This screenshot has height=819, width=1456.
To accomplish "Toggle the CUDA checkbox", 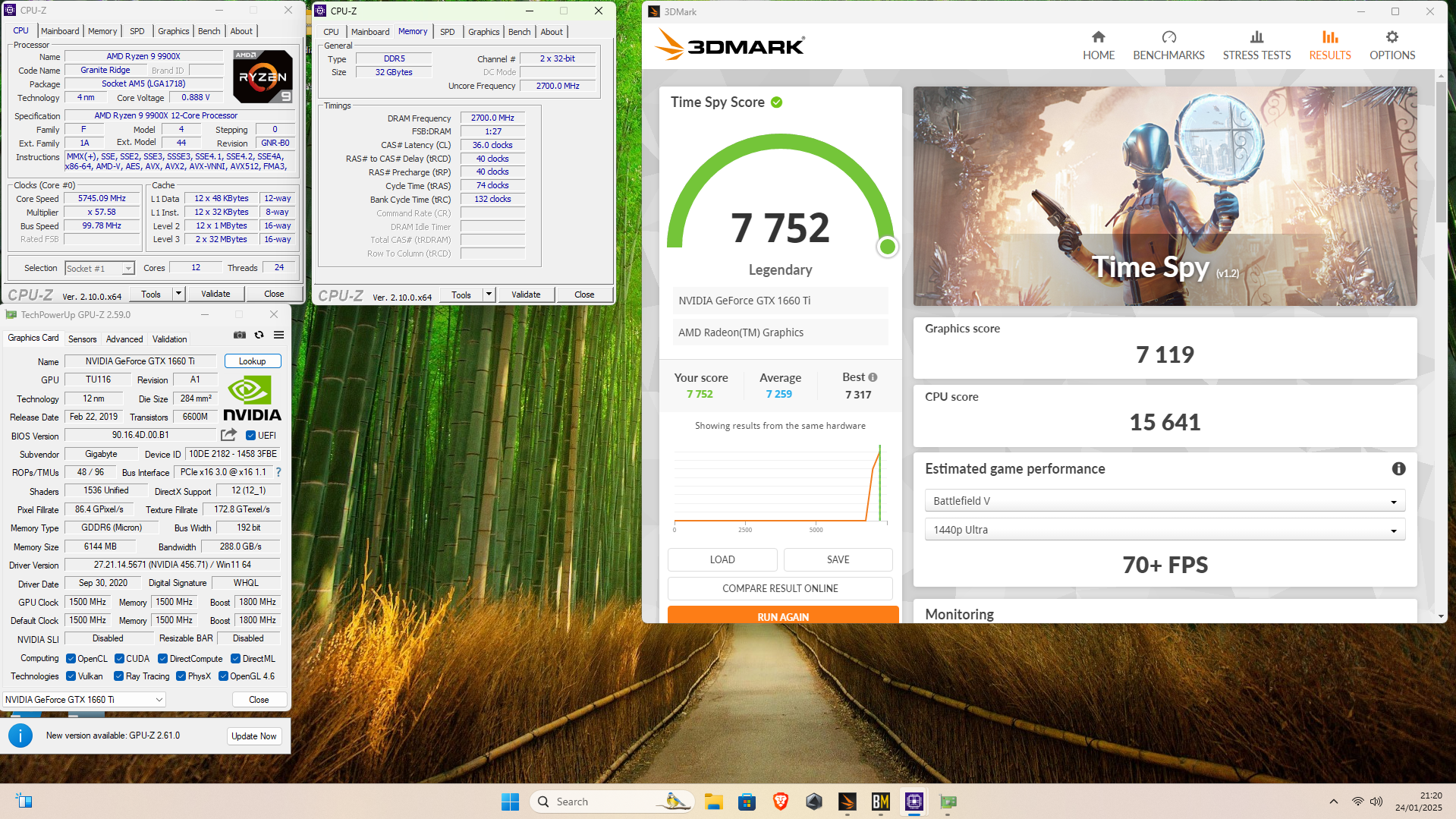I will [119, 659].
